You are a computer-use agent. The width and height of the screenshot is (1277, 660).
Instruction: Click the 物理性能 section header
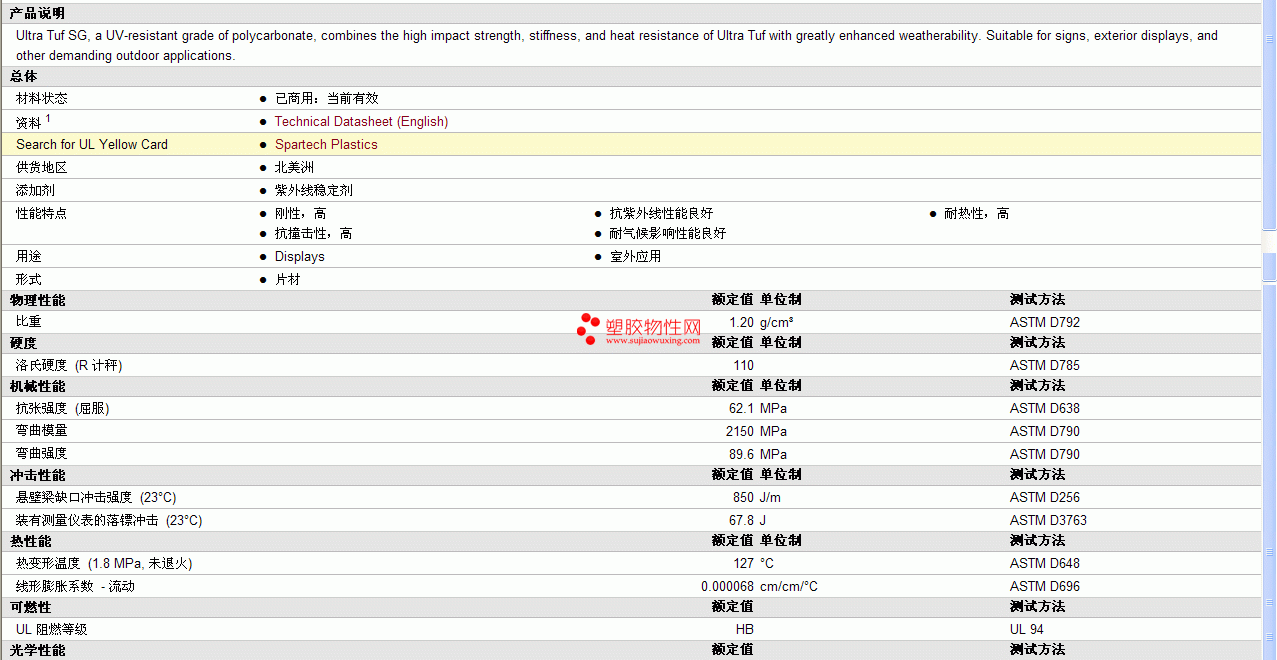coord(38,300)
